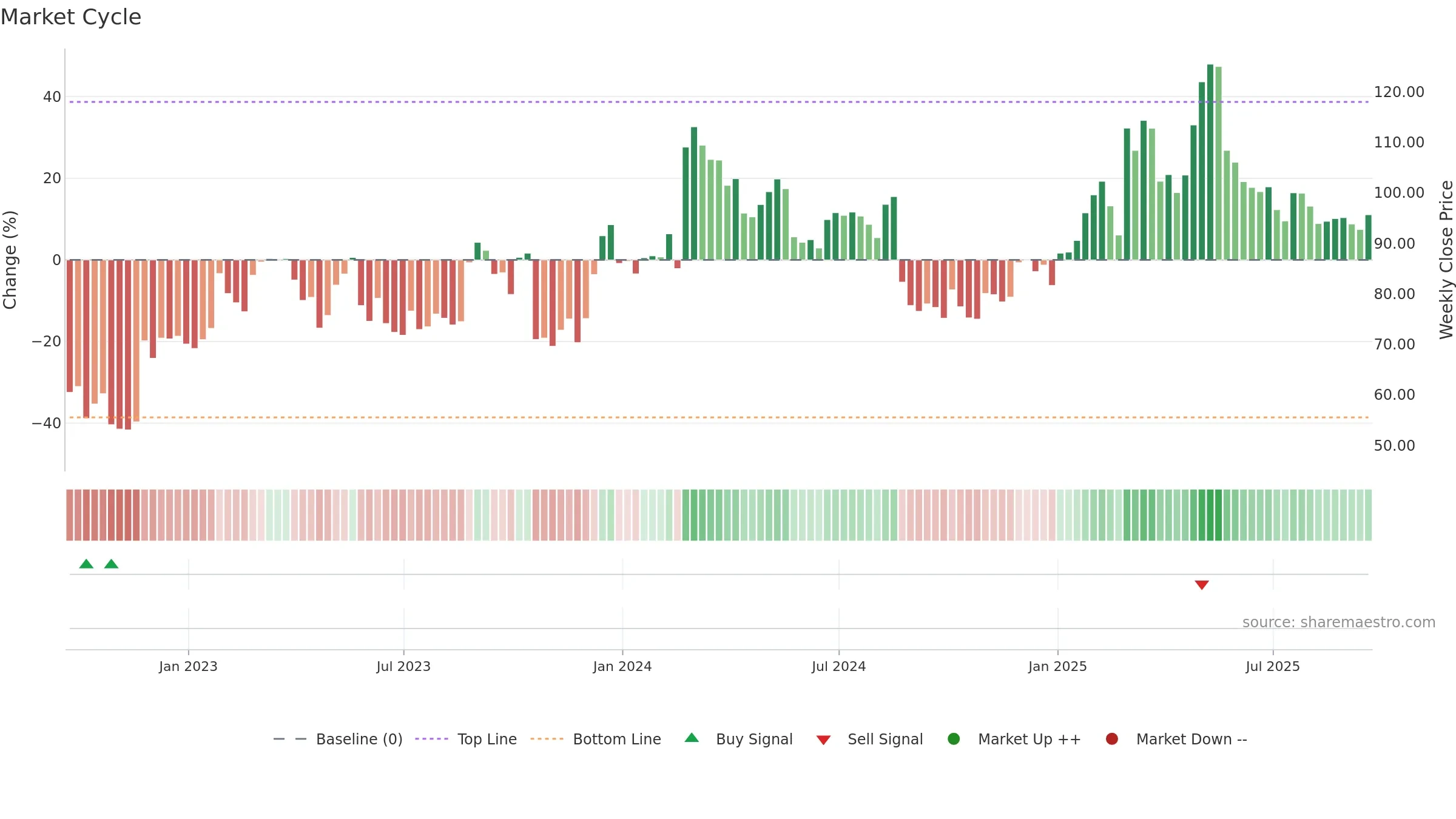Toggle the Market Down -- legend entry
This screenshot has height=819, width=1456.
click(1176, 739)
